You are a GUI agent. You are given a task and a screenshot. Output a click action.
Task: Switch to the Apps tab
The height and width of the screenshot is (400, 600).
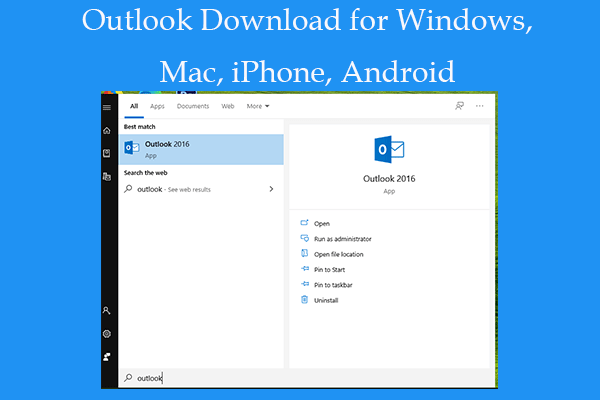pyautogui.click(x=157, y=106)
